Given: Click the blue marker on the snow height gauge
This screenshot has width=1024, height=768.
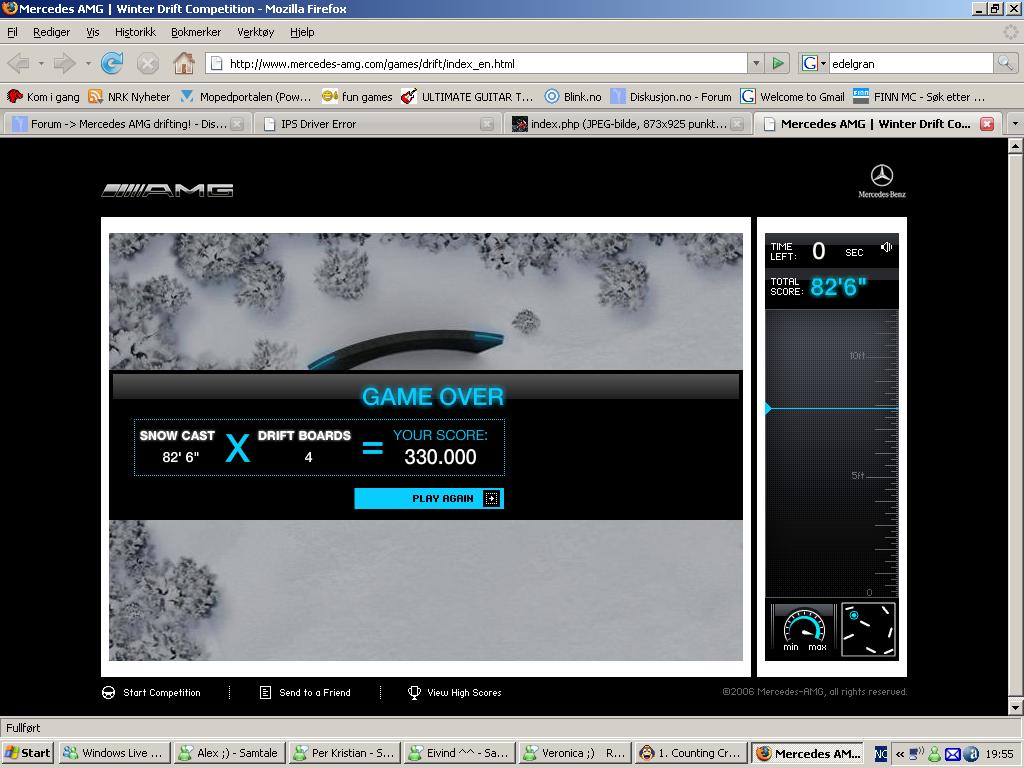Looking at the screenshot, I should click(x=769, y=408).
